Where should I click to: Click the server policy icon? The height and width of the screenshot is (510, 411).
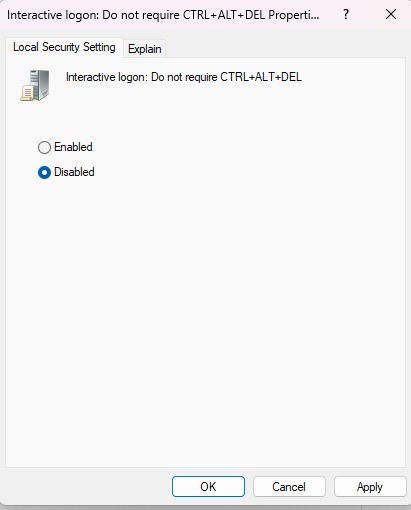pyautogui.click(x=35, y=85)
